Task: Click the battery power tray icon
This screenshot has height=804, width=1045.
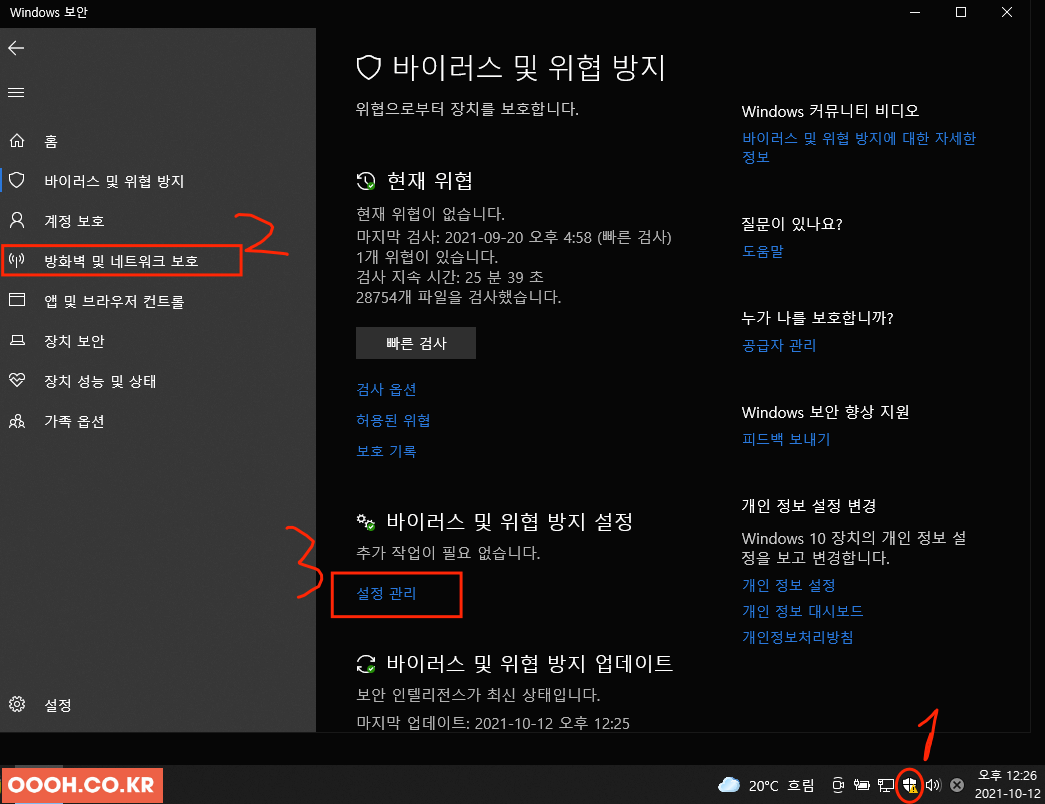Action: (x=862, y=785)
